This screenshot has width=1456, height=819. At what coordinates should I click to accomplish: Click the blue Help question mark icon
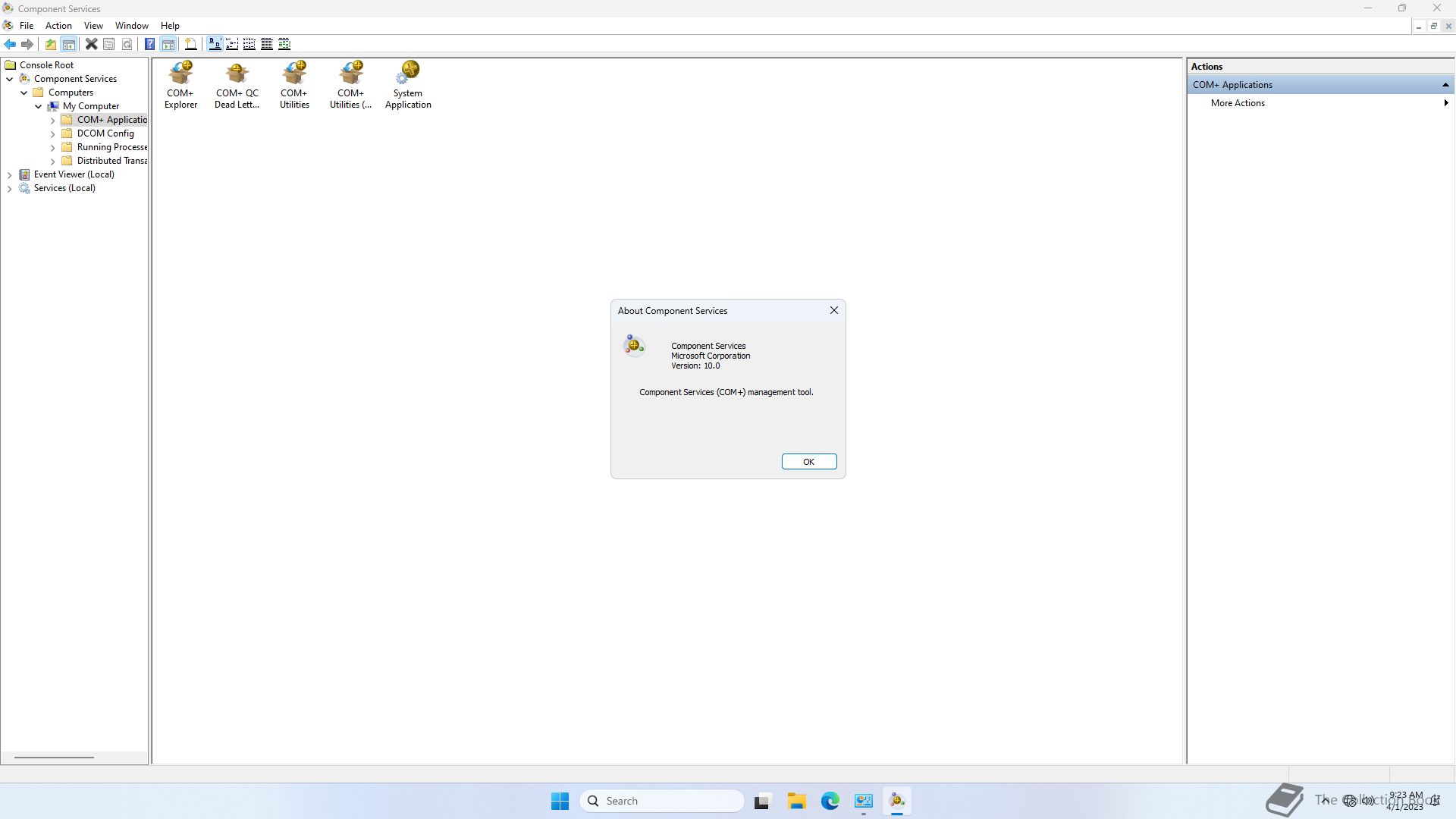[x=149, y=44]
